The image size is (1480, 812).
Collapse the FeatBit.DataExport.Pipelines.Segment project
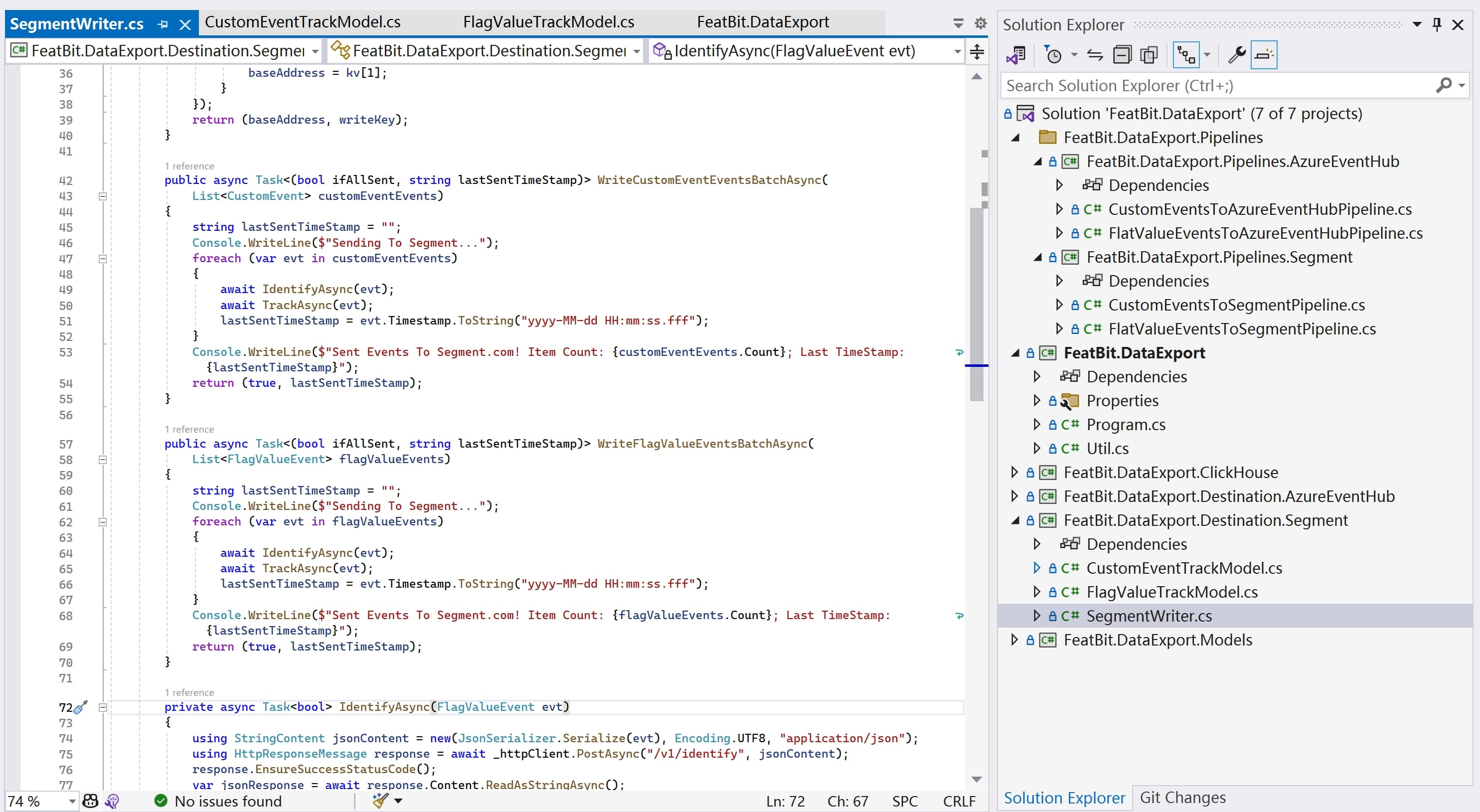1038,257
